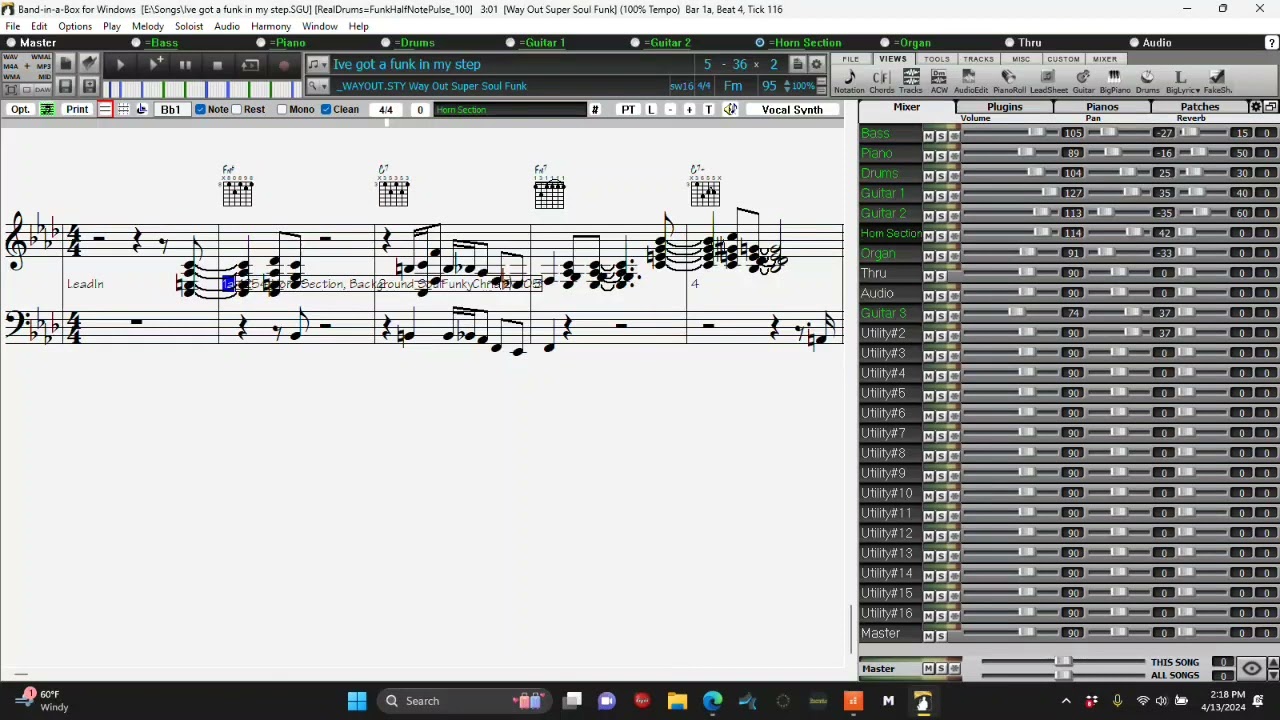Click the speaker icon next to T
1280x720 pixels.
click(x=731, y=109)
